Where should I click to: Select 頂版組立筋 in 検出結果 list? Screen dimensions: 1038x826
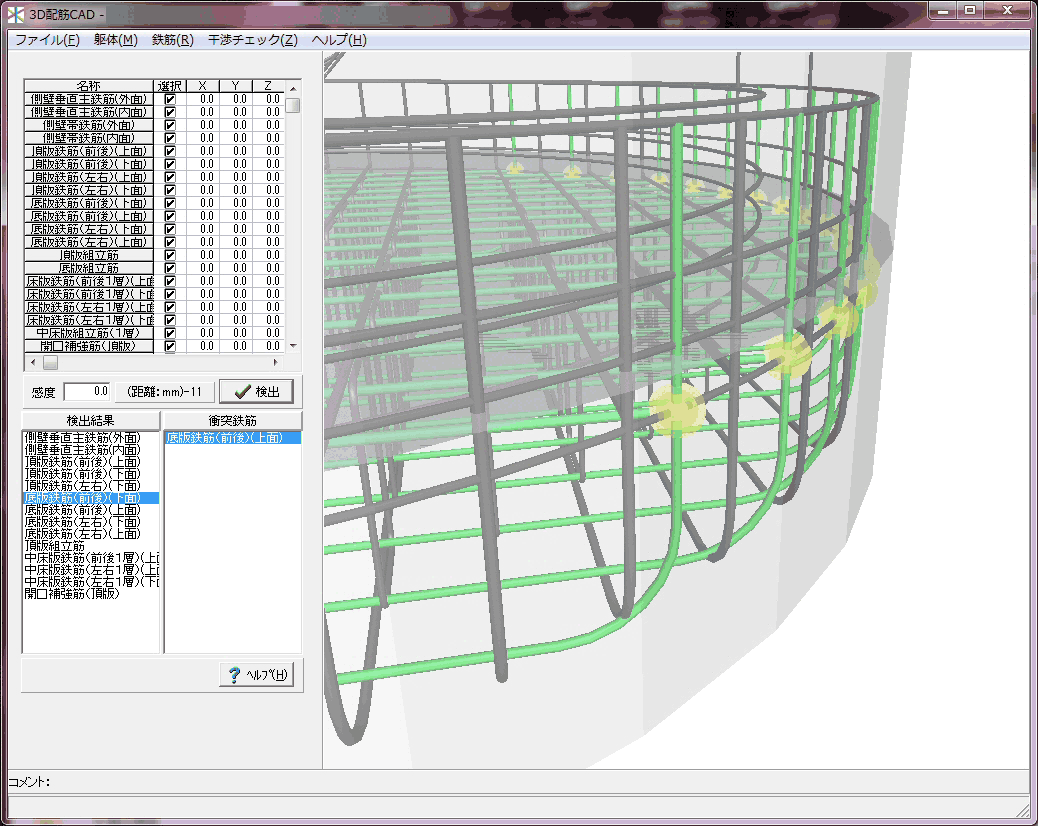point(55,546)
